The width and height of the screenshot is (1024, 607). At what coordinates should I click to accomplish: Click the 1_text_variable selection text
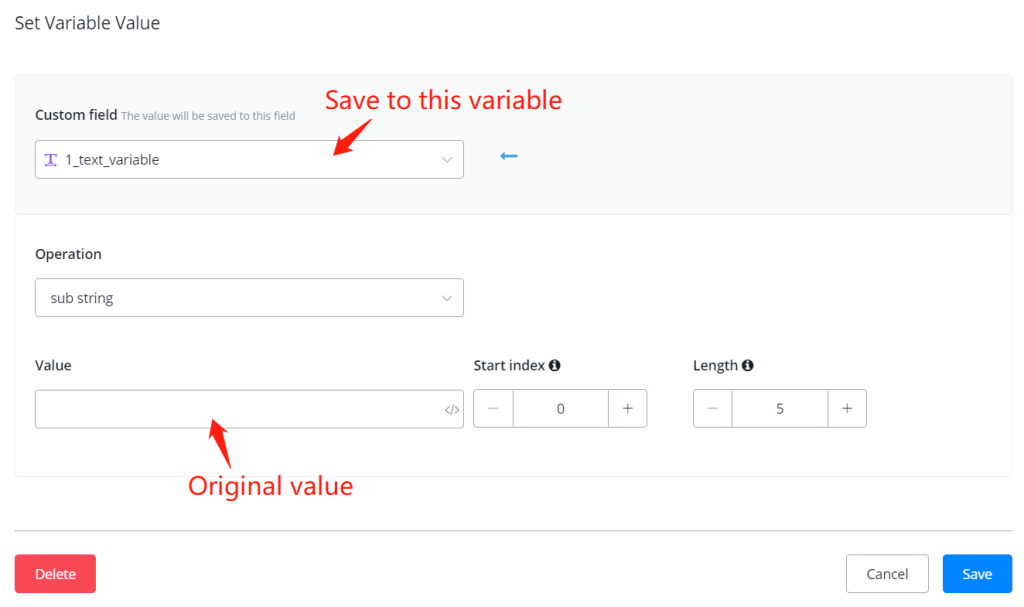point(112,160)
